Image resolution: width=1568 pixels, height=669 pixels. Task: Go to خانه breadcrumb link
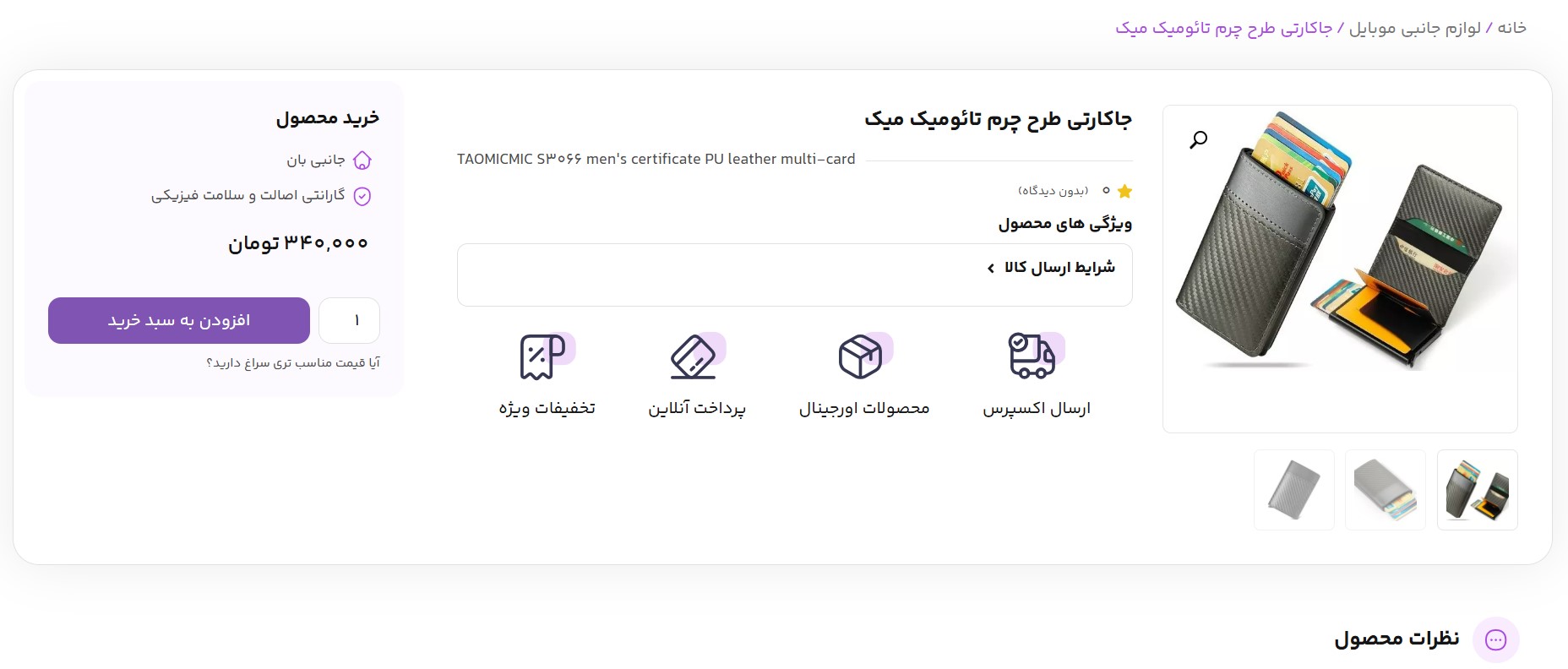pyautogui.click(x=1511, y=28)
